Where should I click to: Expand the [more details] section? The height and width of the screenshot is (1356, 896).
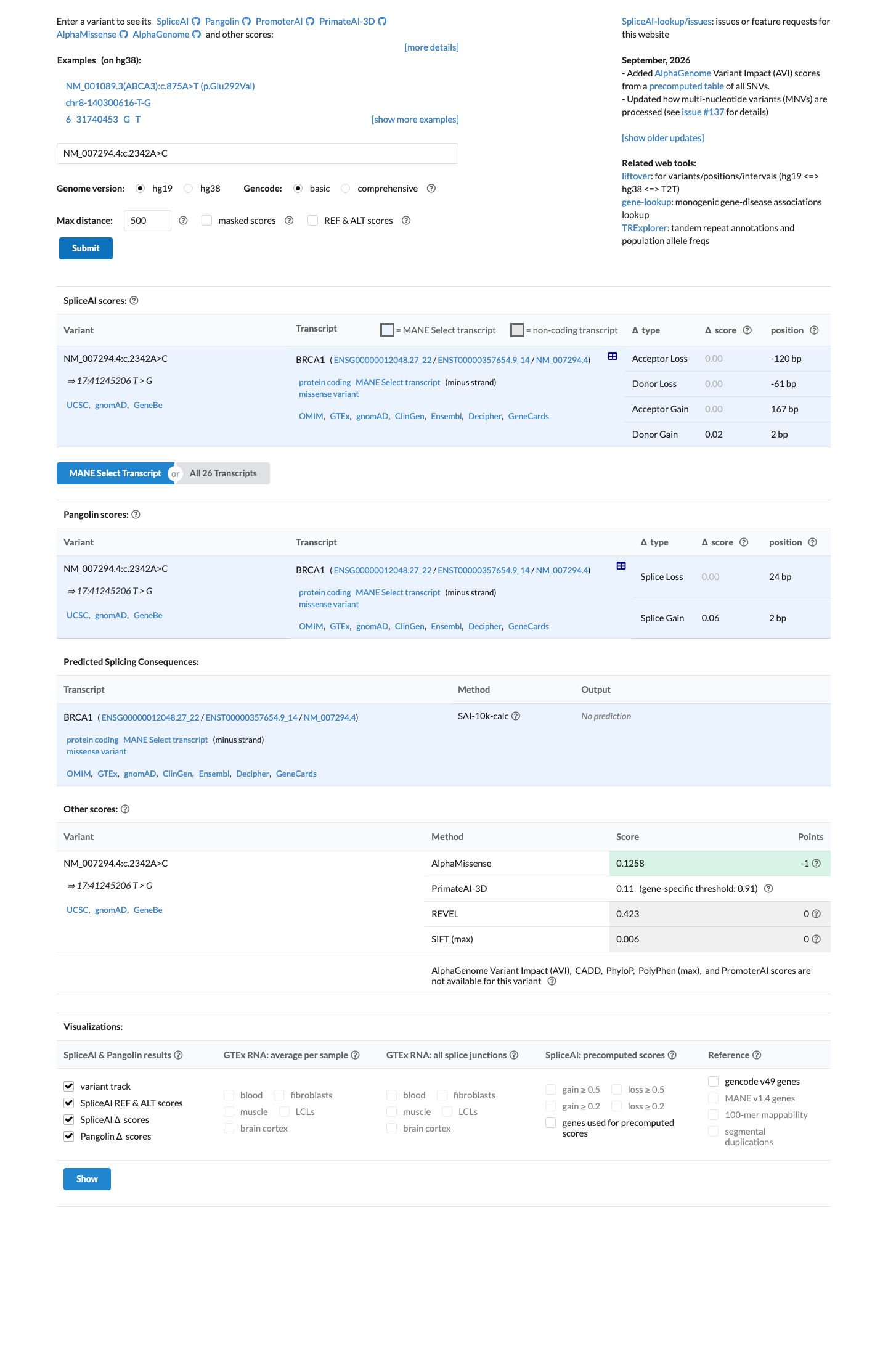pyautogui.click(x=431, y=47)
